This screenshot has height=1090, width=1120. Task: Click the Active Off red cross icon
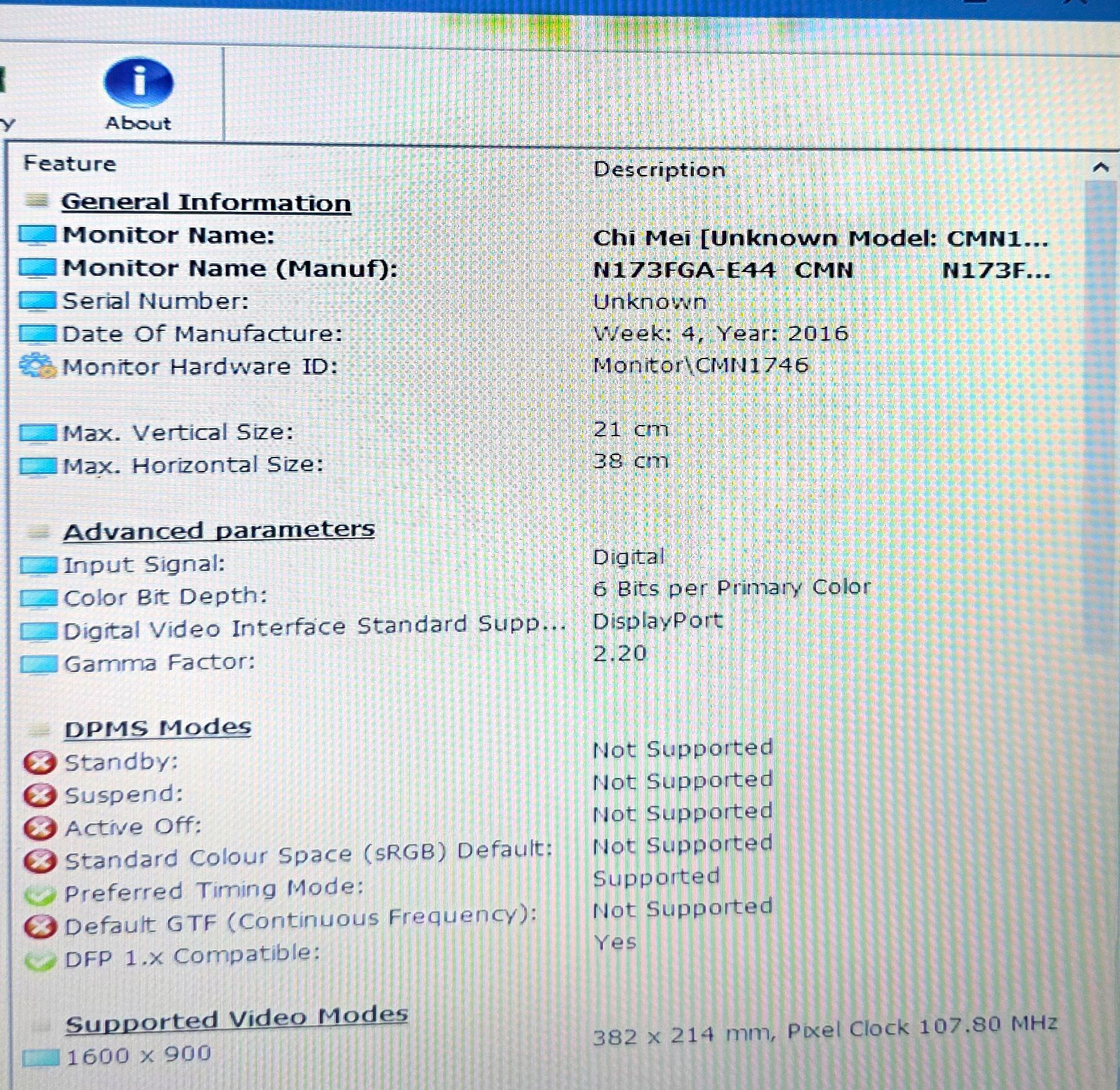click(x=40, y=828)
